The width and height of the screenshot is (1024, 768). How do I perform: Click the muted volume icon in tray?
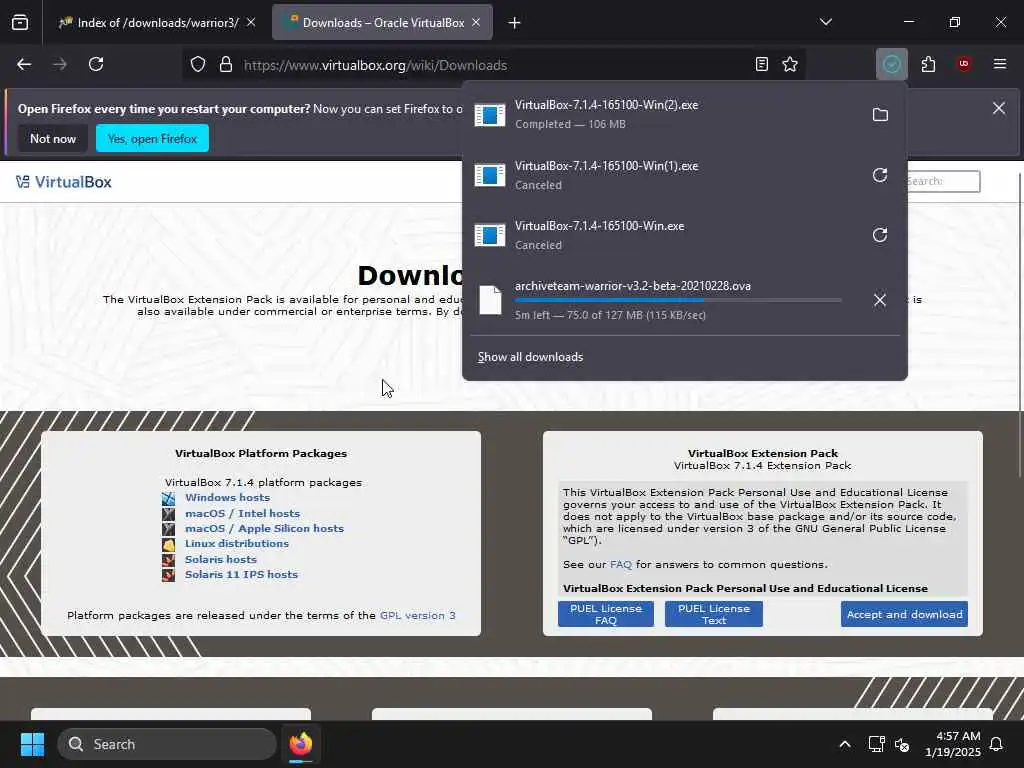point(902,744)
